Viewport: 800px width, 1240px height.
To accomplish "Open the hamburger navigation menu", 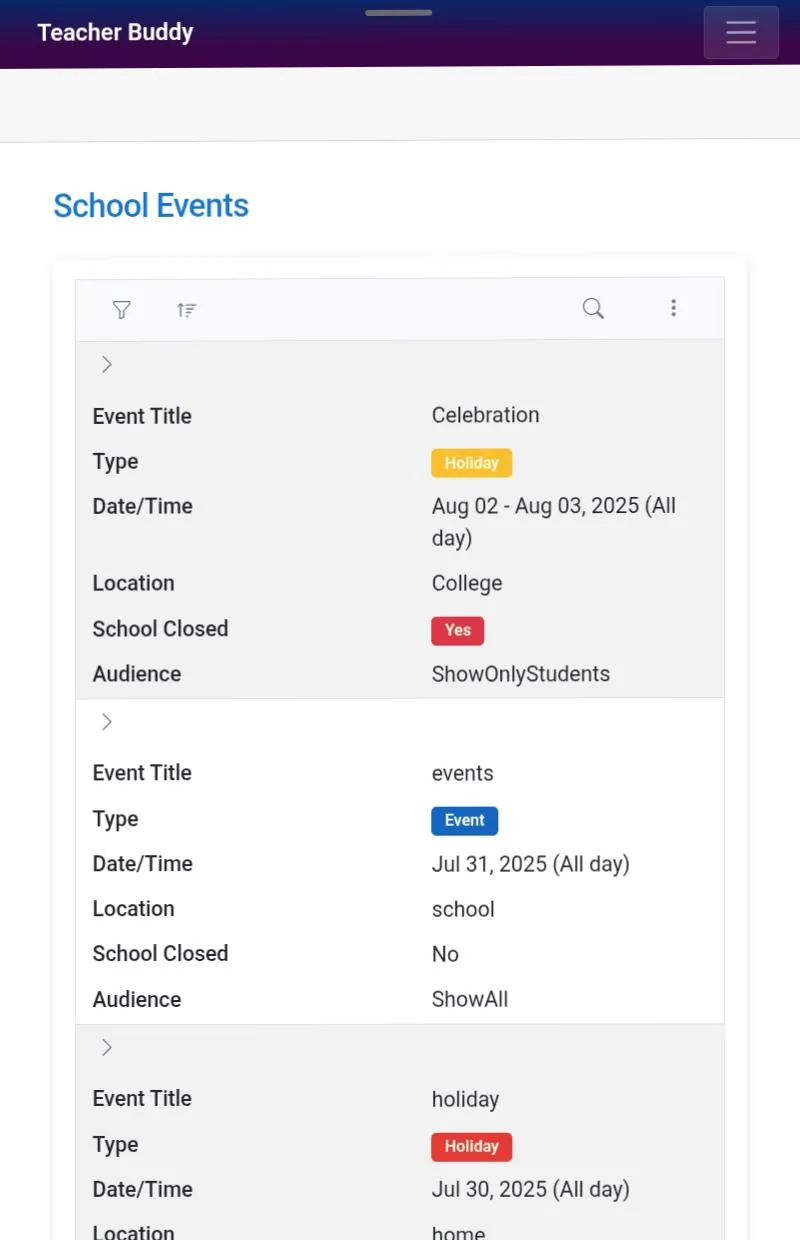I will (x=741, y=33).
